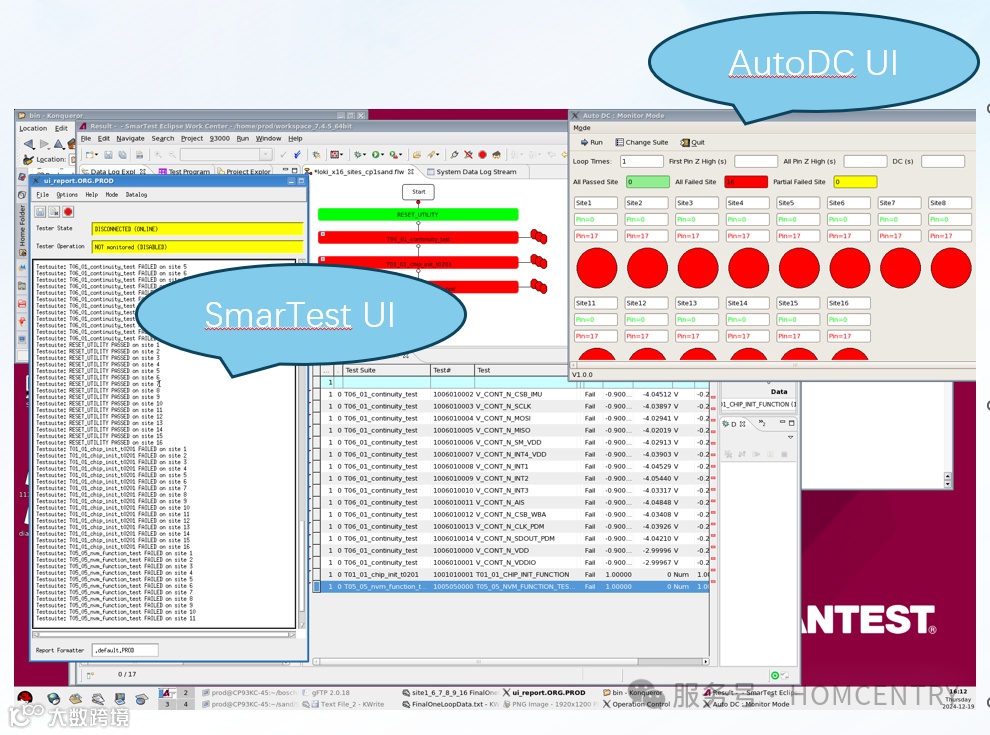Open the Location menu in Konqueror
Screen dimensions: 990x735
33,128
